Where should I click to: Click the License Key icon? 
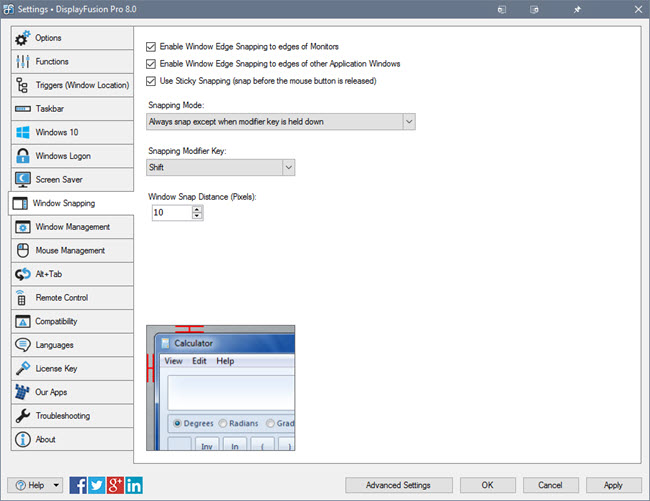(22, 368)
